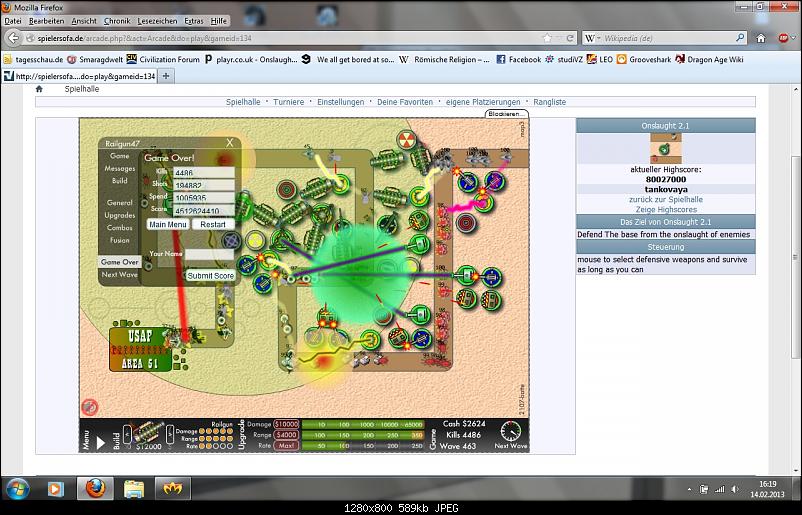This screenshot has width=802, height=515.
Task: Bookmark this page with the star icon
Action: click(x=547, y=38)
